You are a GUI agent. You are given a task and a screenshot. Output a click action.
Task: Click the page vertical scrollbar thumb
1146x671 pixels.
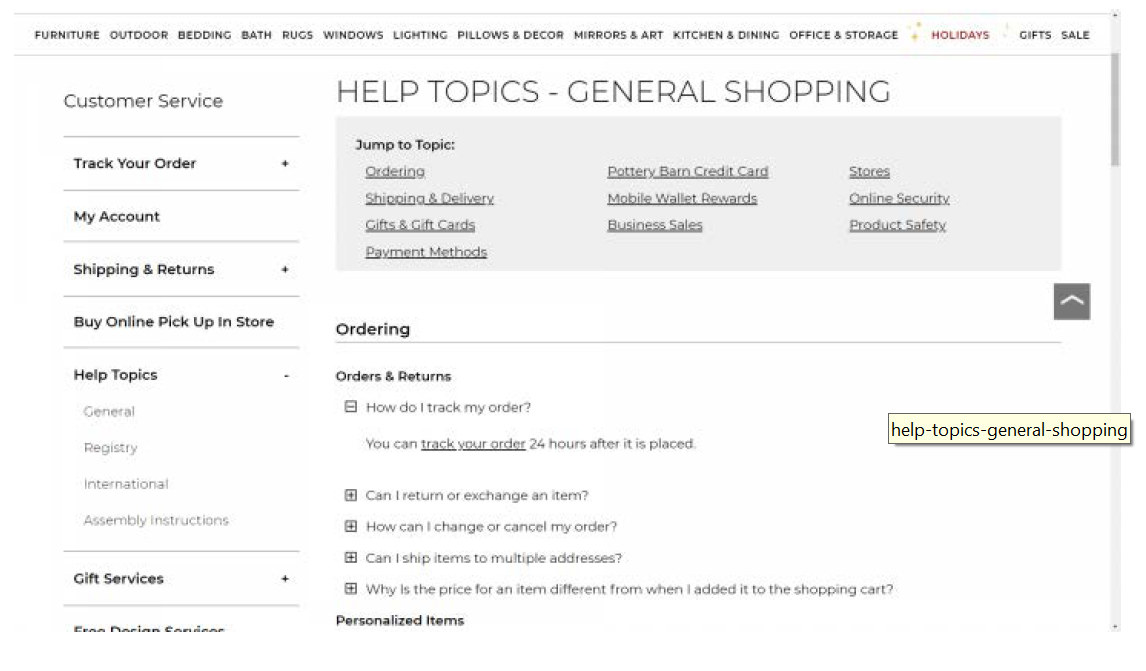coord(1115,110)
